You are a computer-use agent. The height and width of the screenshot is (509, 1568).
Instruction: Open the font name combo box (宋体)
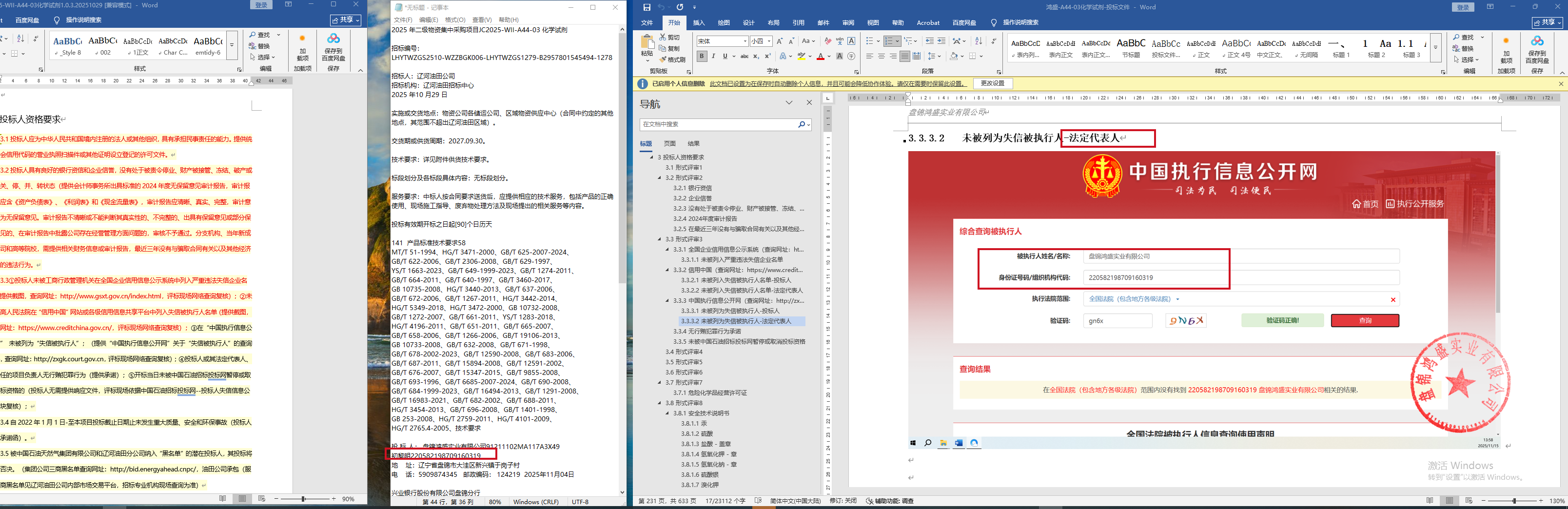click(723, 41)
